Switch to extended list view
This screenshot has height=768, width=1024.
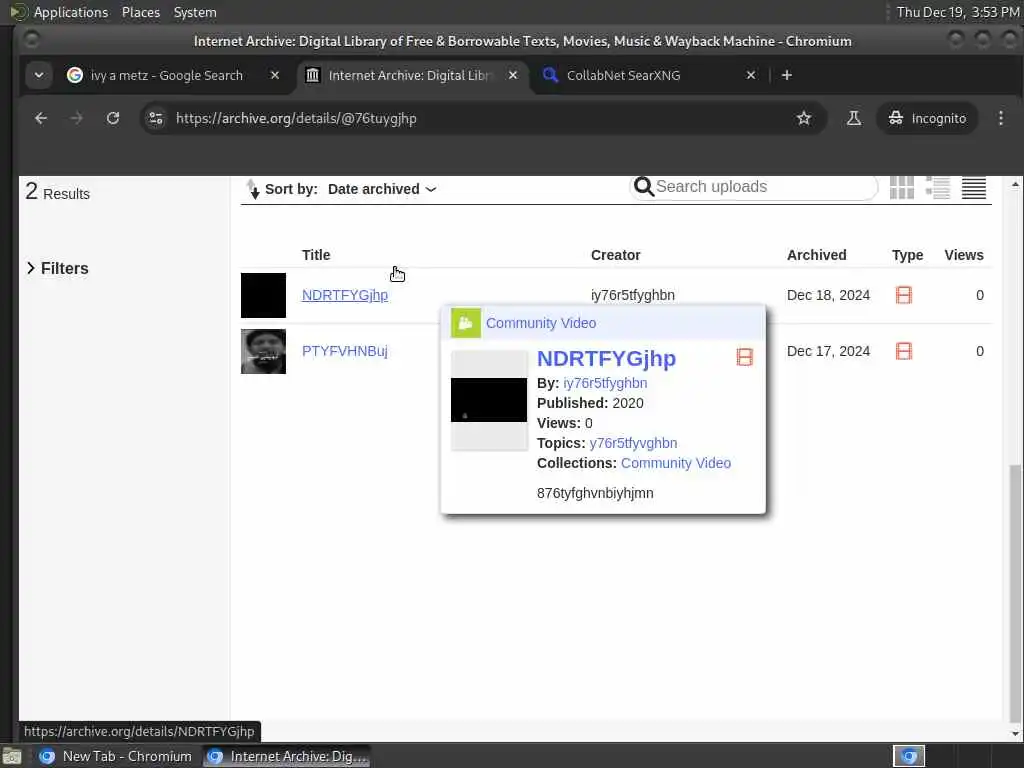click(x=938, y=188)
